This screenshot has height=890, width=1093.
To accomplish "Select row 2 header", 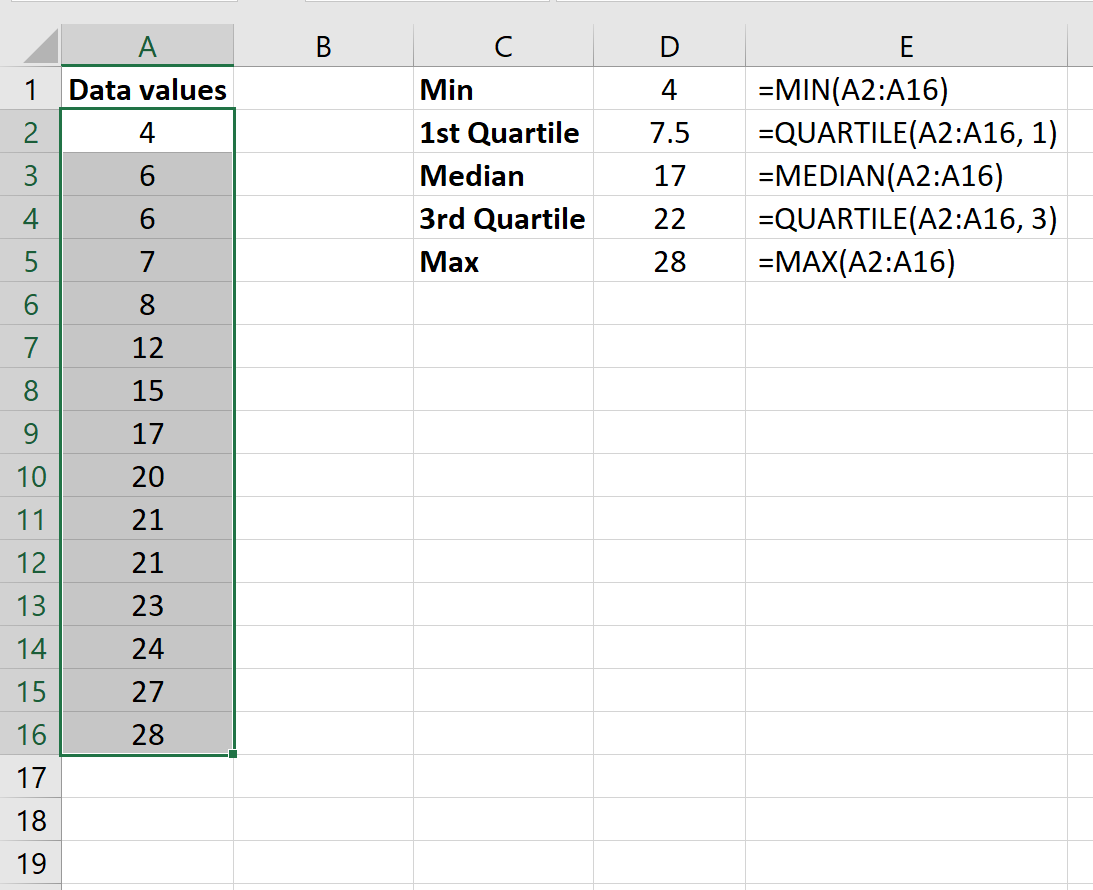I will pos(31,132).
